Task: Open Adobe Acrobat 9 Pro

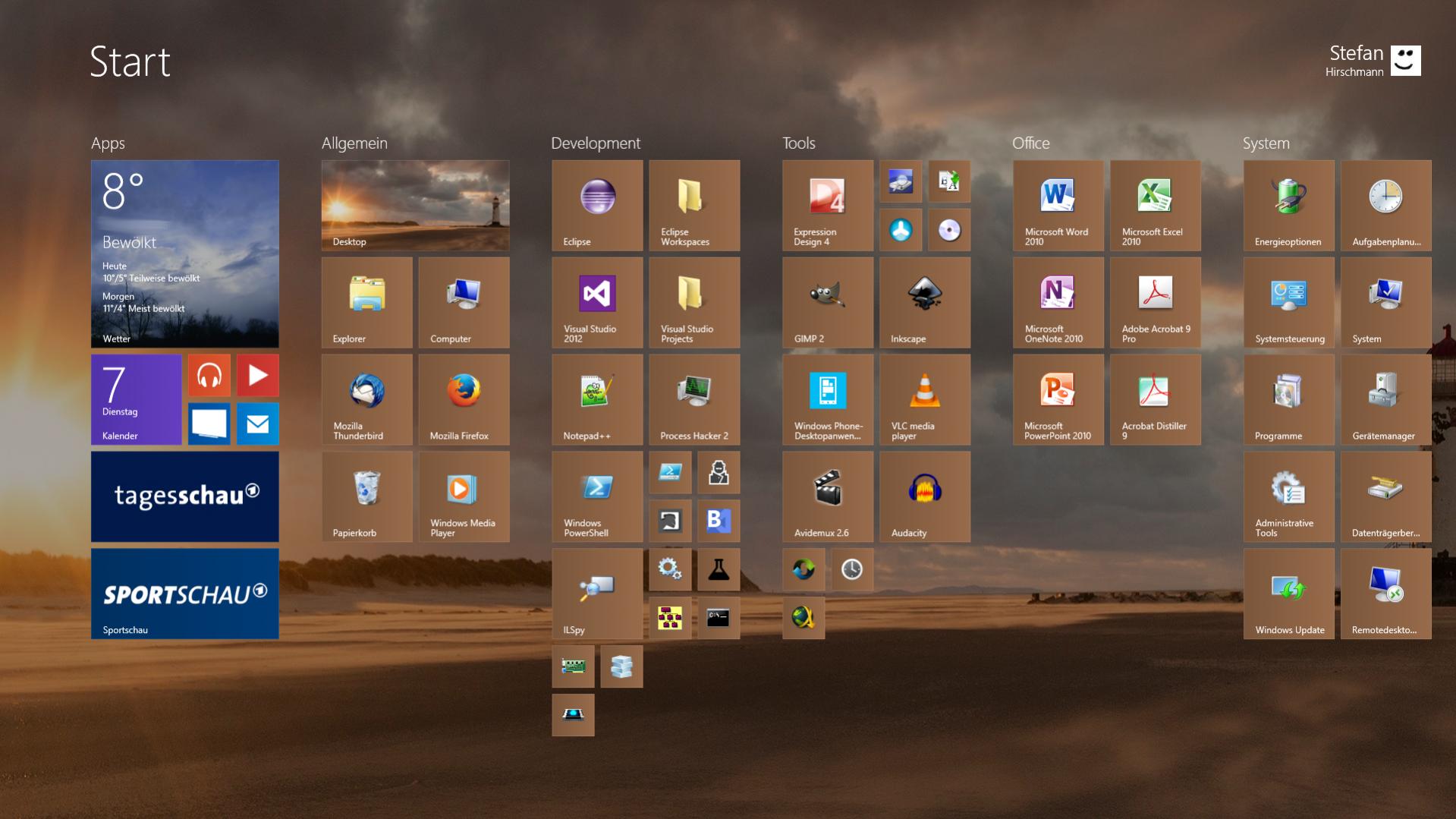Action: pyautogui.click(x=1156, y=302)
